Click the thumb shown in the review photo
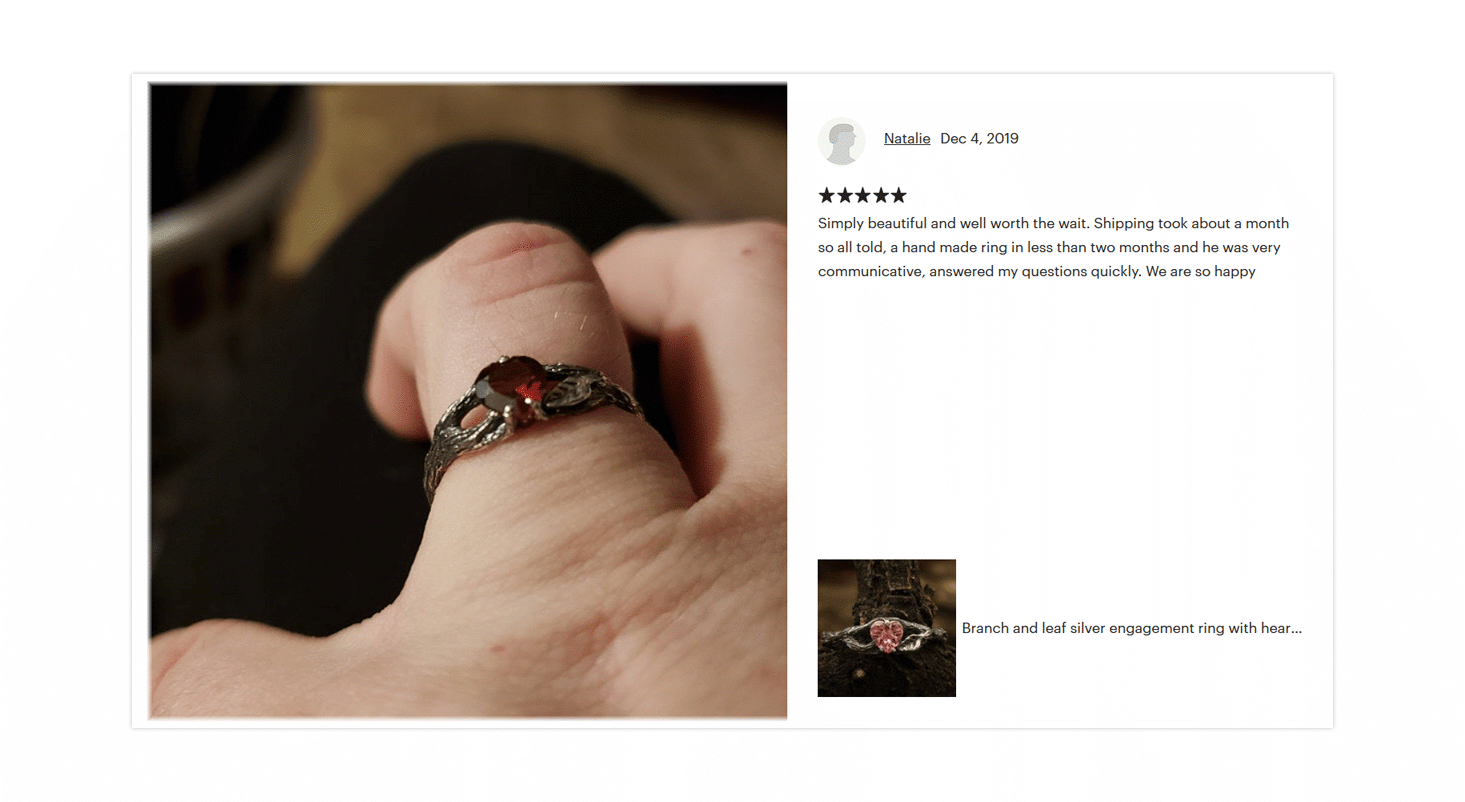The height and width of the screenshot is (802, 1465). click(x=690, y=330)
